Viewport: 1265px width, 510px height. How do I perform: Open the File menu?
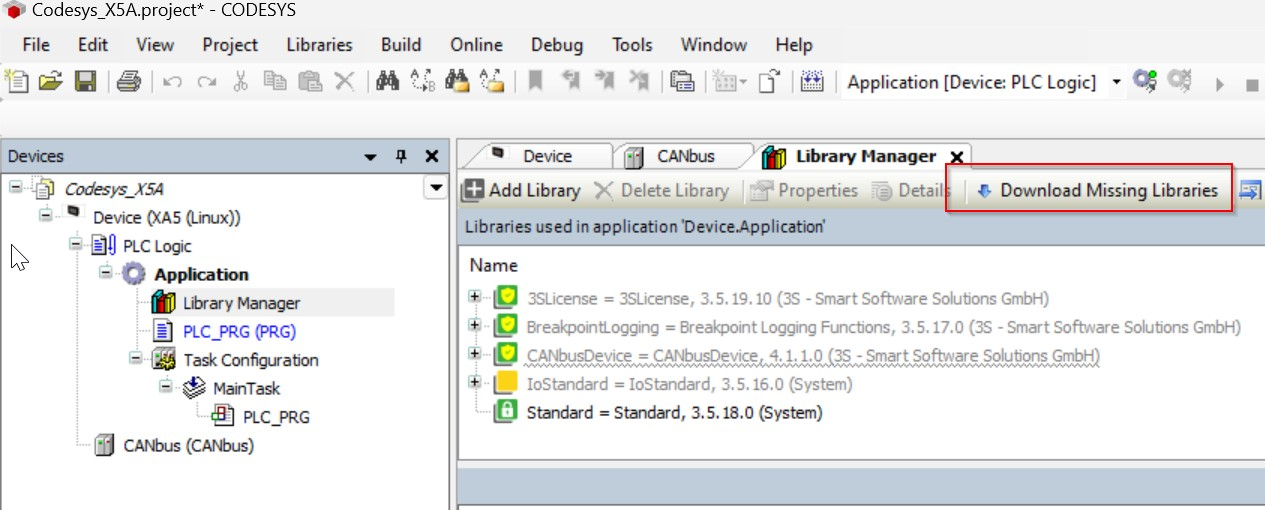[36, 45]
